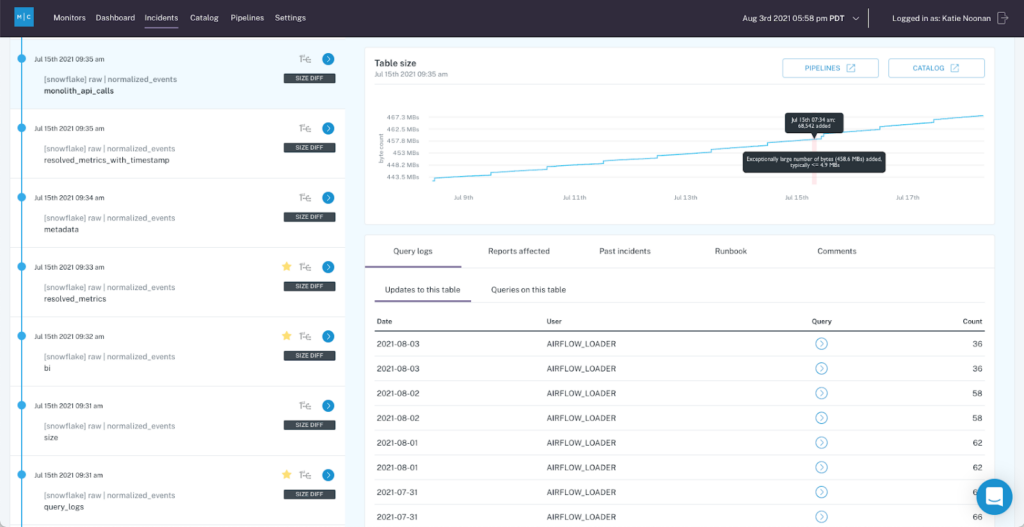Select the Catalog menu in navigation bar
The height and width of the screenshot is (527, 1024).
[x=204, y=18]
